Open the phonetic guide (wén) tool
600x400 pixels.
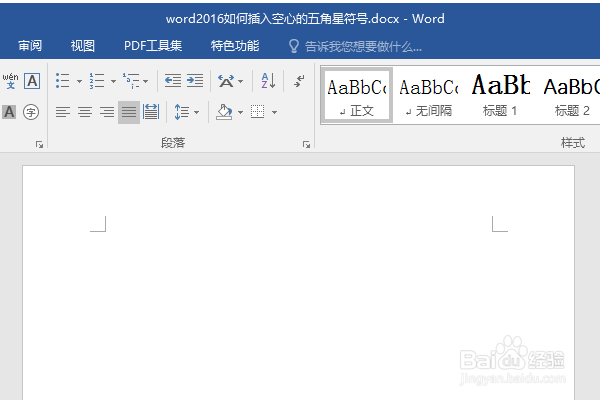pyautogui.click(x=10, y=81)
